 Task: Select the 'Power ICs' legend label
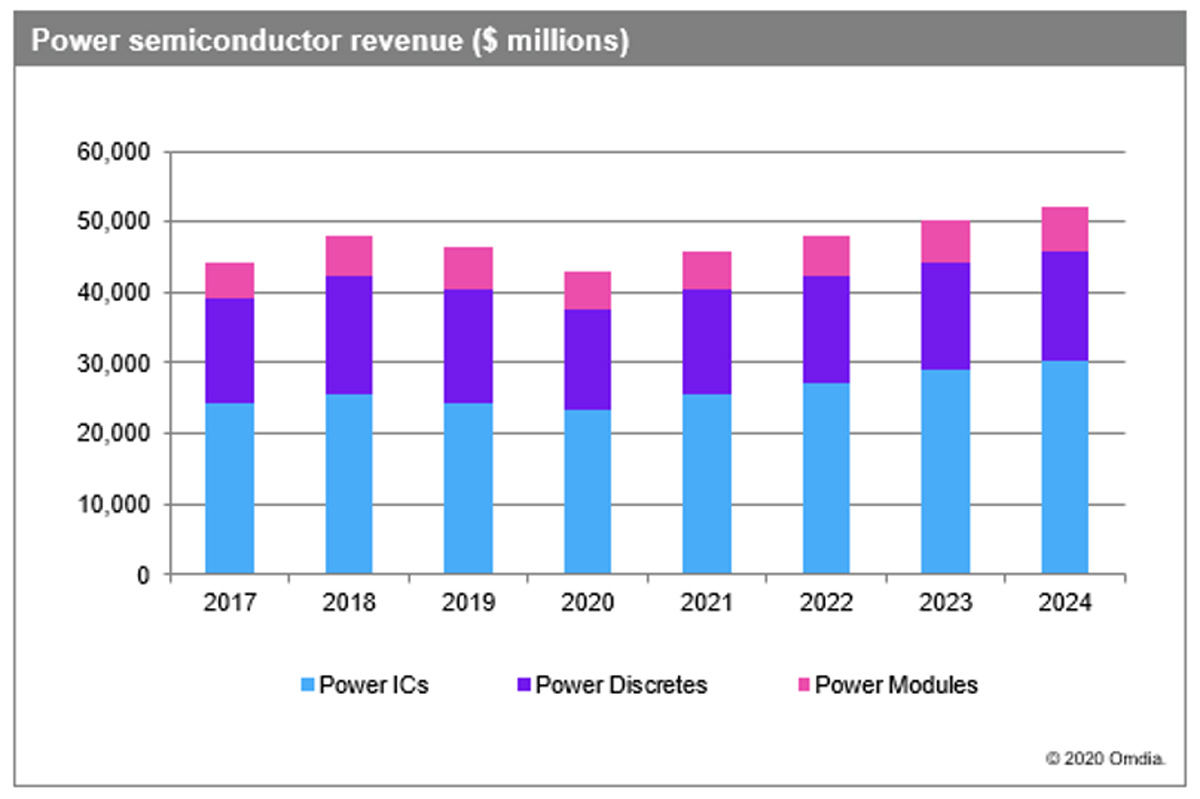click(x=374, y=686)
